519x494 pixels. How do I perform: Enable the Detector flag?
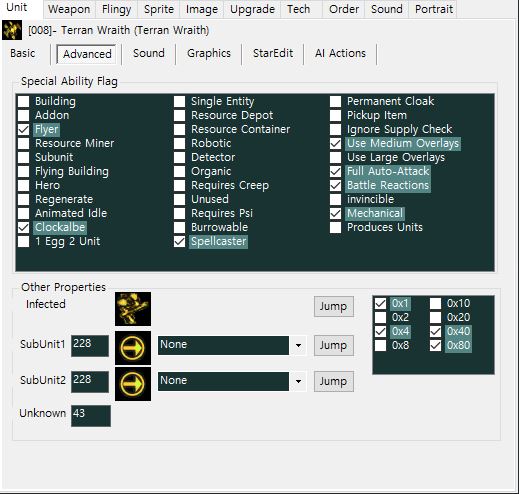pyautogui.click(x=180, y=157)
